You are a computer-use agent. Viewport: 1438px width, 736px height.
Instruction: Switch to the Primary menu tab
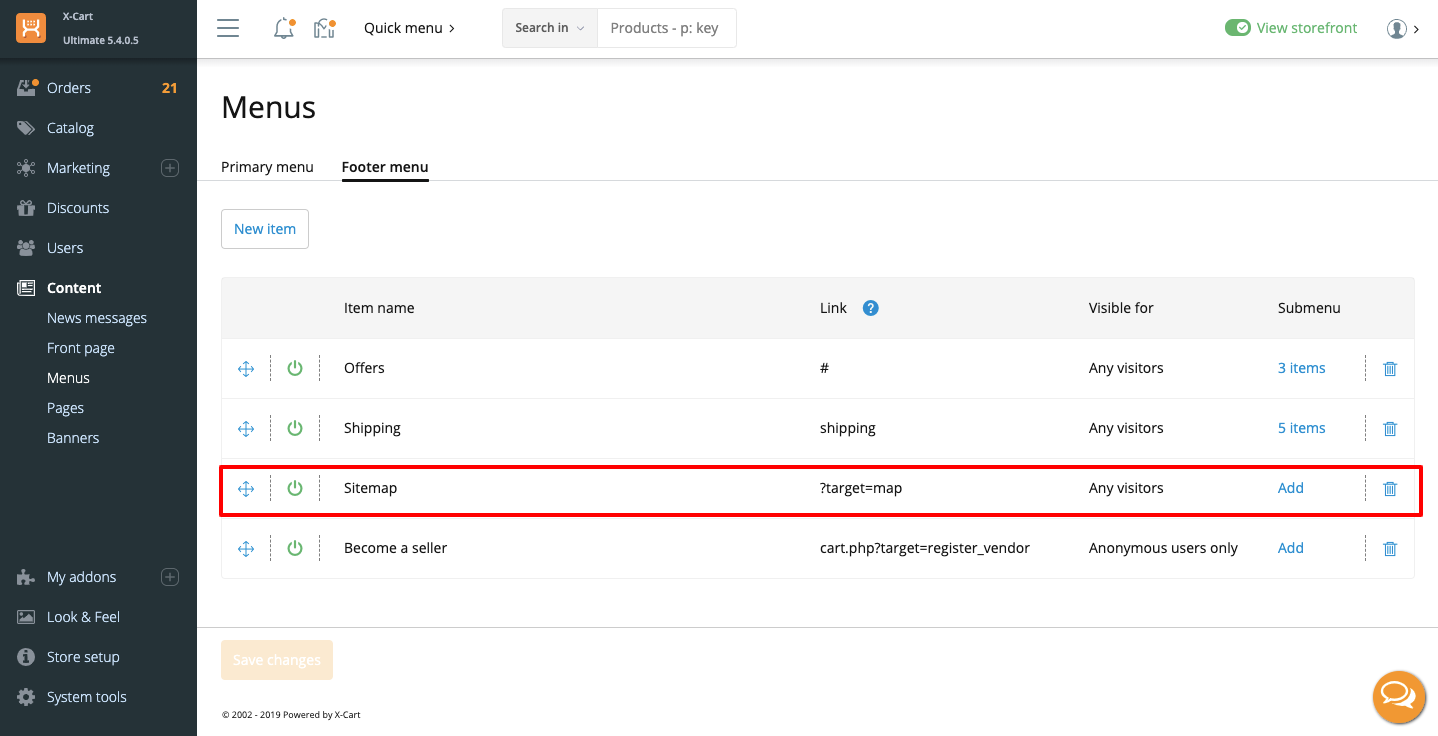pyautogui.click(x=267, y=167)
